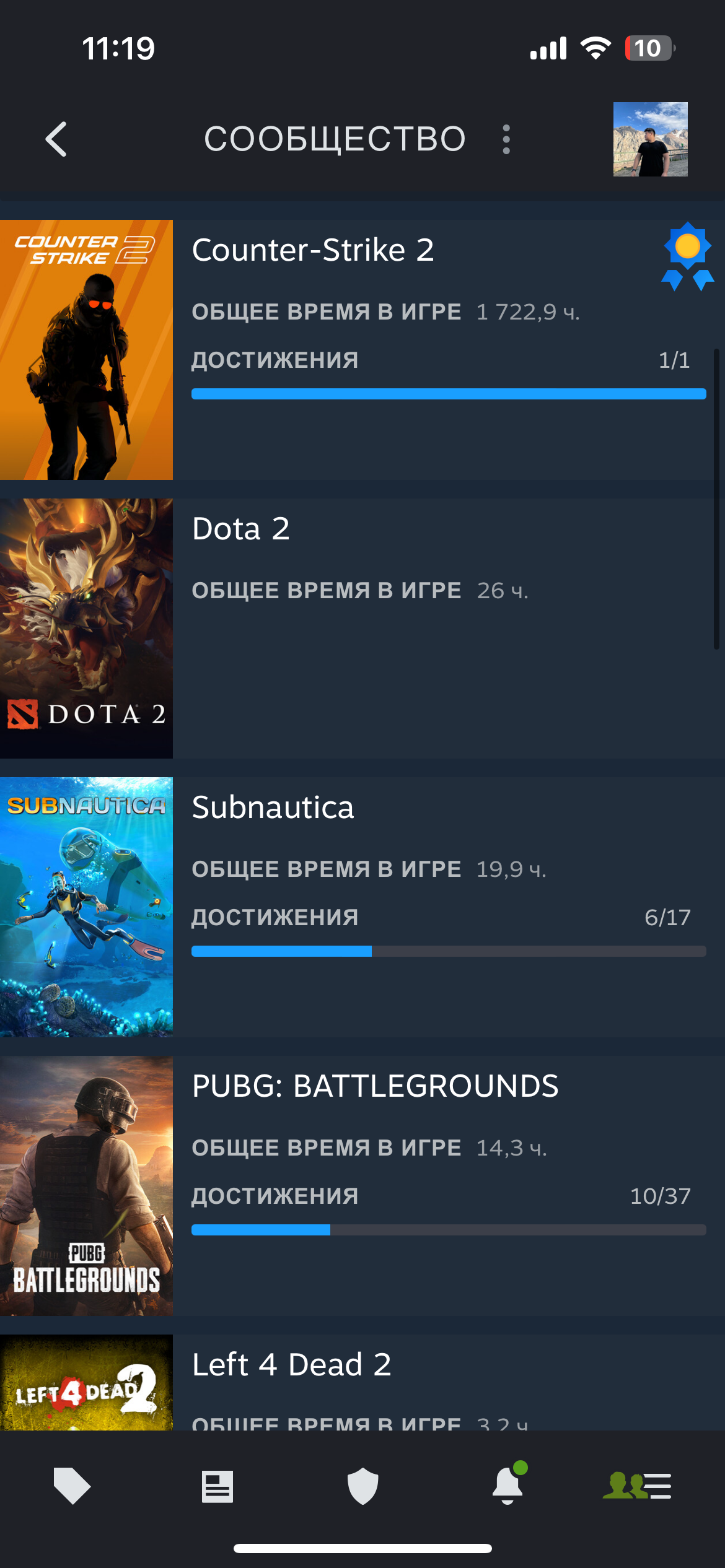Image resolution: width=725 pixels, height=1568 pixels.
Task: Open the Steam Guard shield tab
Action: [362, 1486]
